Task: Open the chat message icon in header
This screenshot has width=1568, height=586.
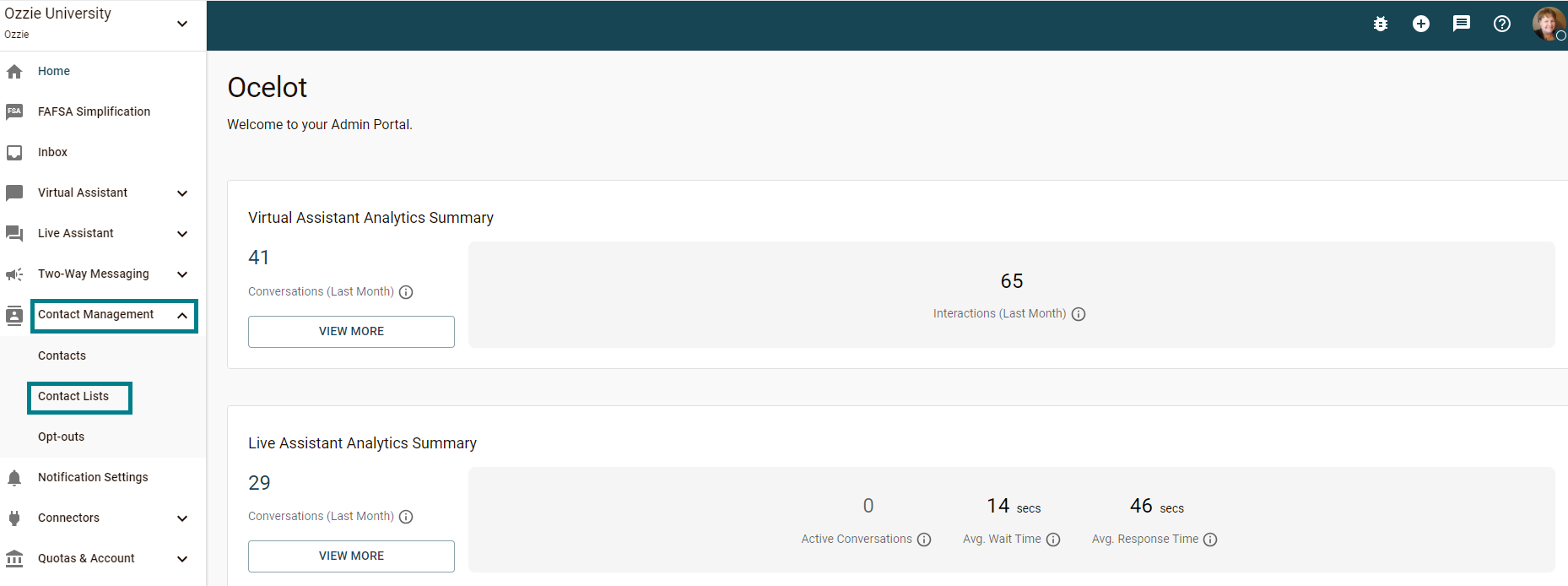Action: coord(1462,24)
